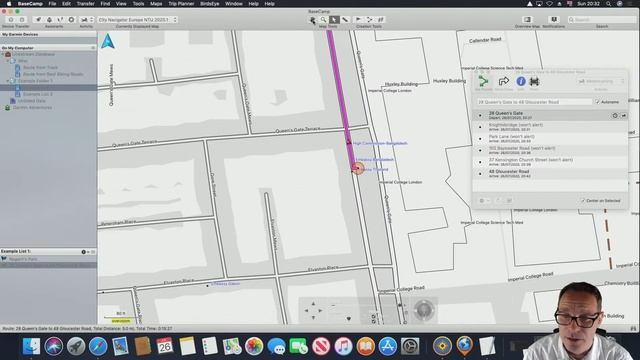Select the hand pan map tool
The width and height of the screenshot is (640, 360).
(x=313, y=20)
